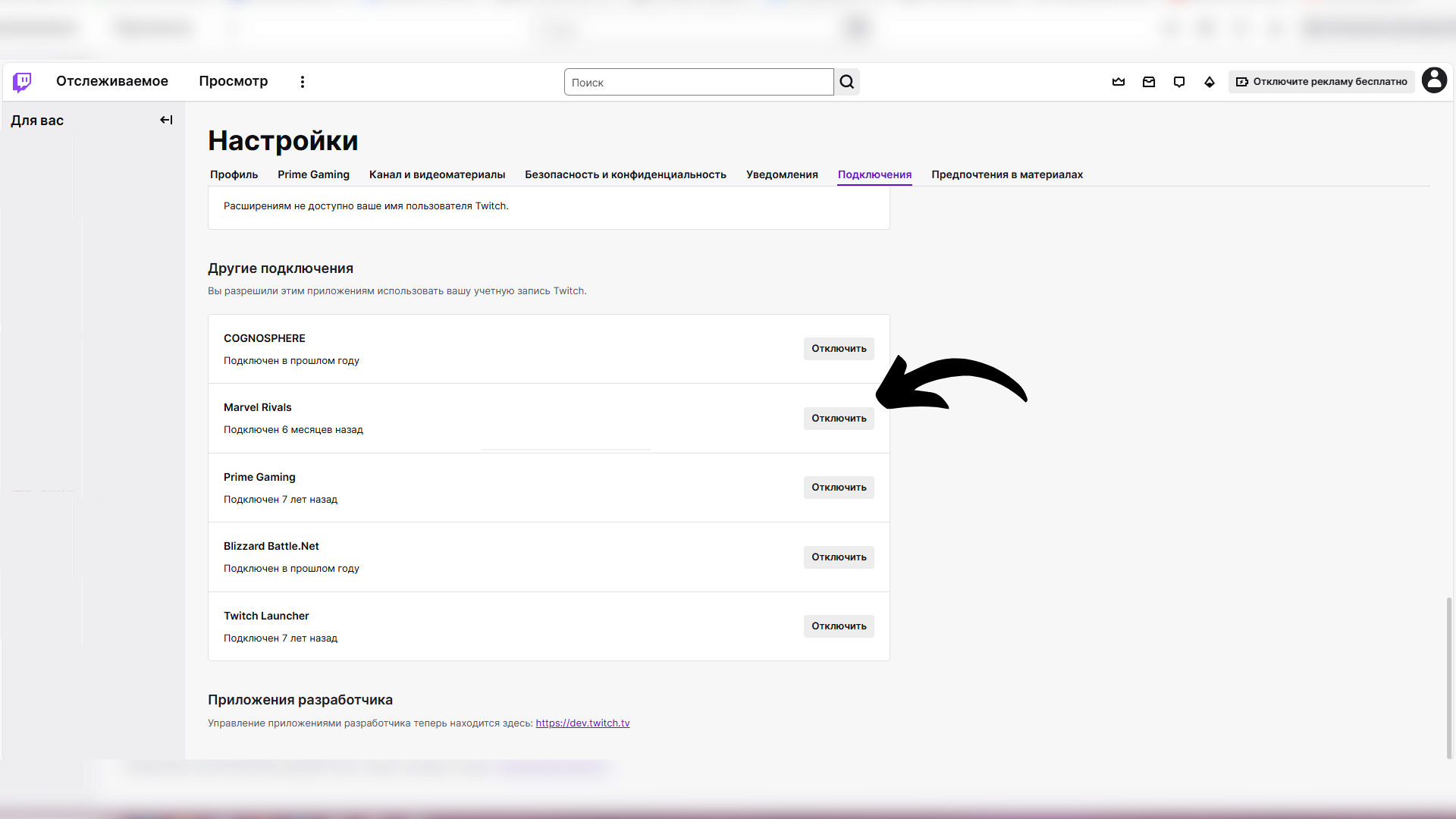This screenshot has width=1456, height=819.
Task: Open Предпочтения в материалах tab
Action: click(x=1007, y=174)
